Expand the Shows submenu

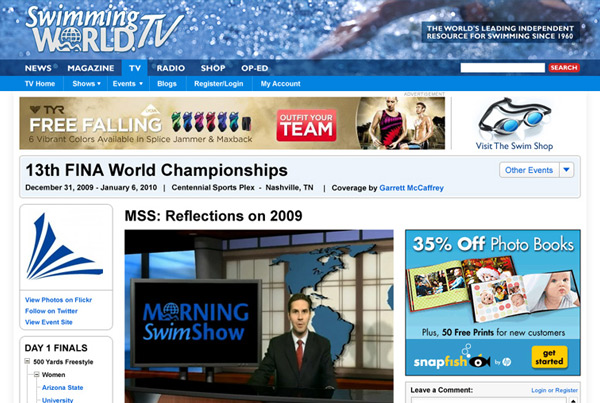tap(86, 83)
